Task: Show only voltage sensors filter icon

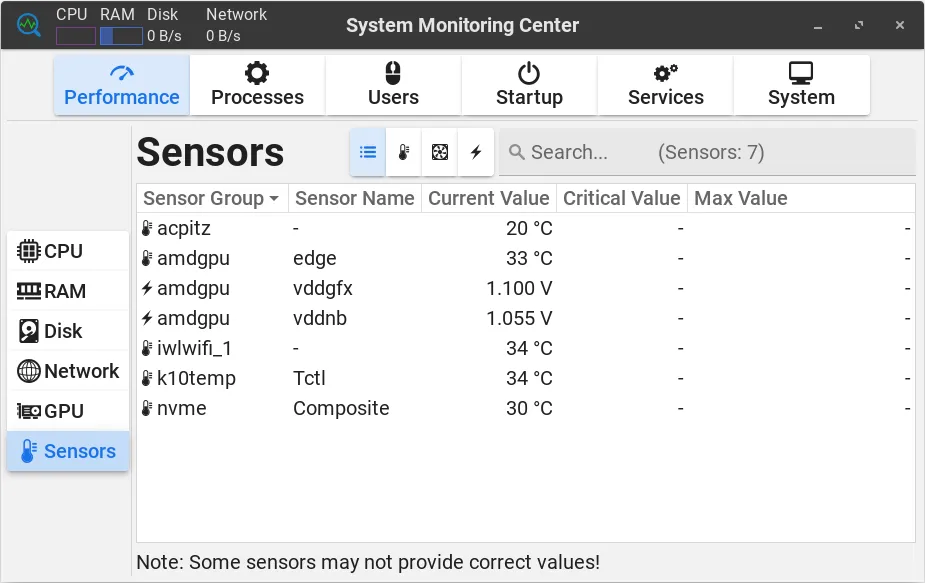Action: click(476, 152)
